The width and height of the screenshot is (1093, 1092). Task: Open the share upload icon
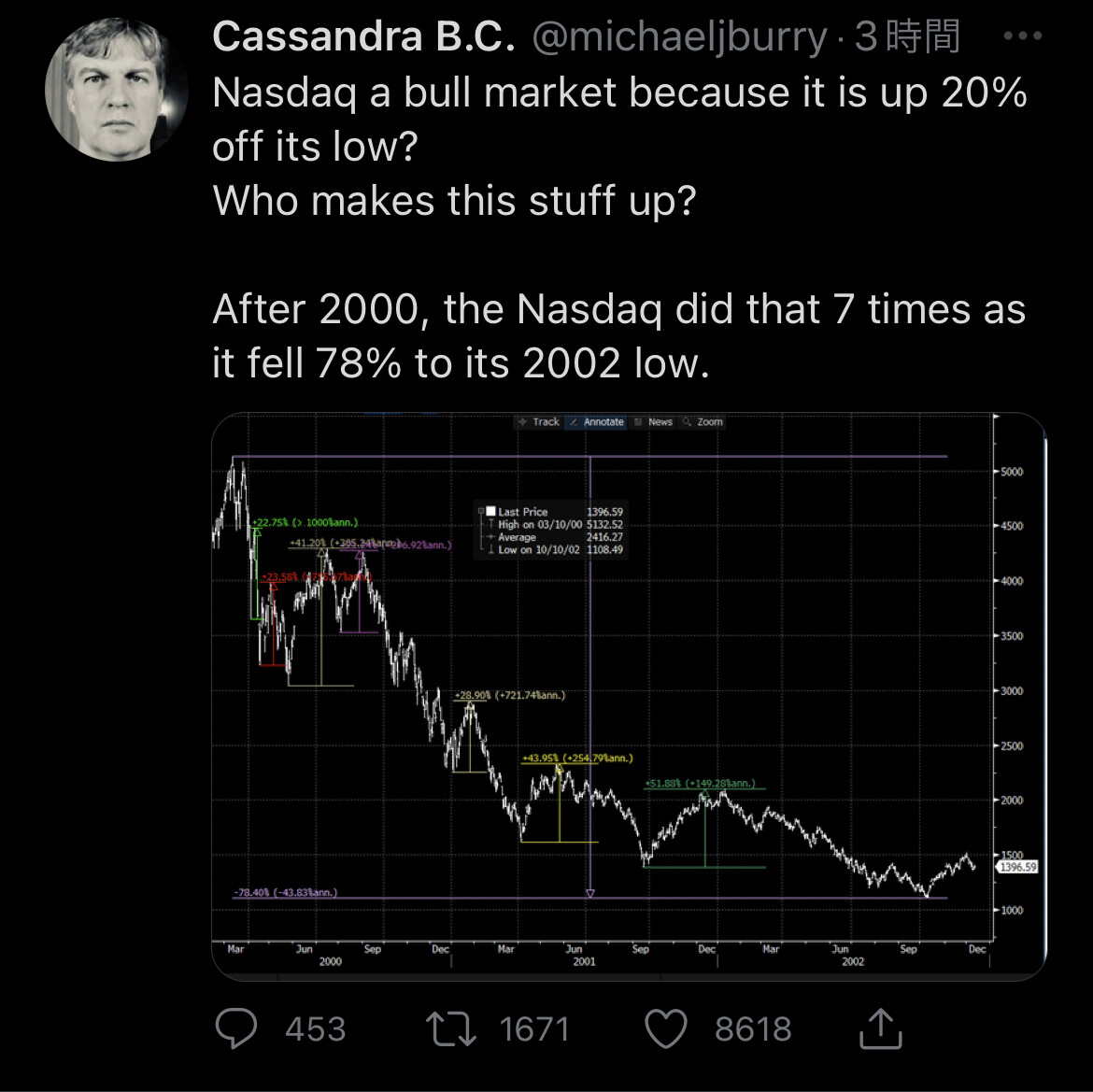(880, 1028)
